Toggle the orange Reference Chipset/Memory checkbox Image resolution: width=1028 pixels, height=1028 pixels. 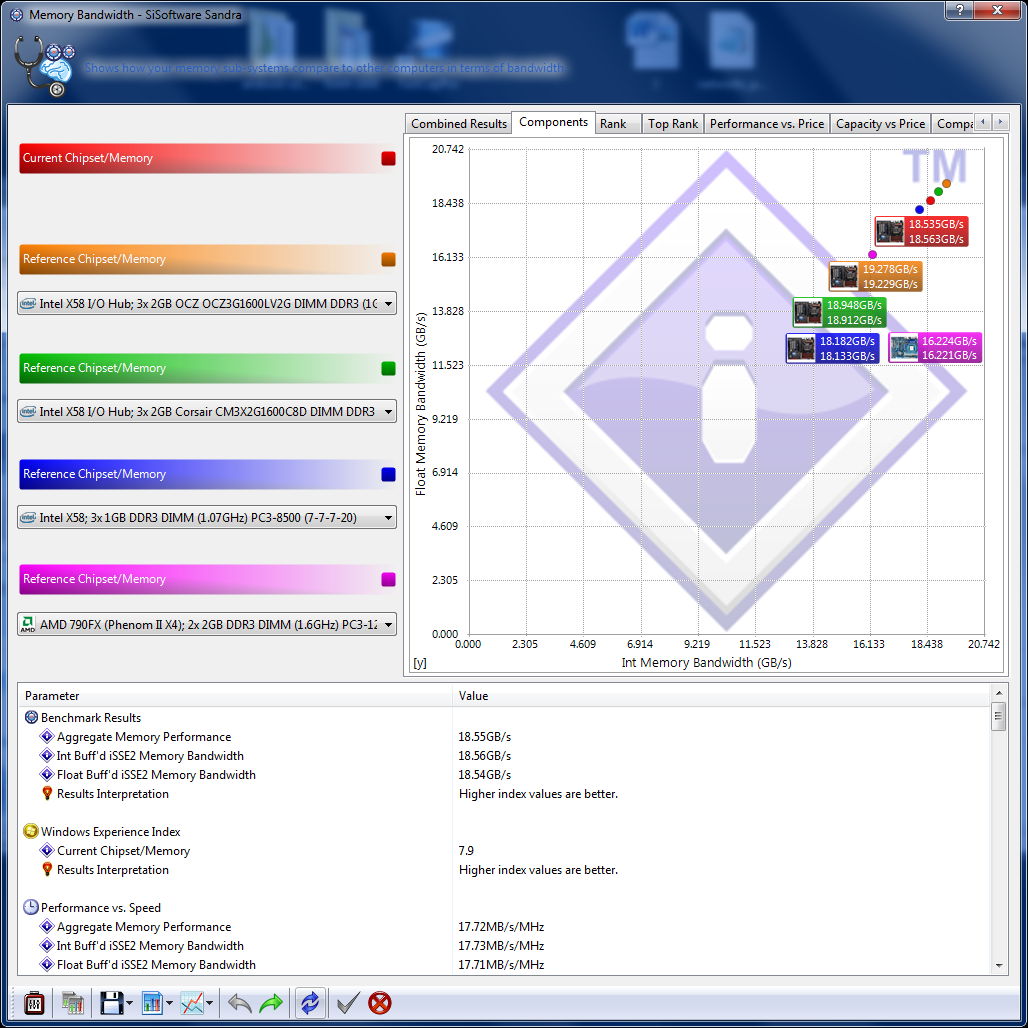pyautogui.click(x=388, y=259)
